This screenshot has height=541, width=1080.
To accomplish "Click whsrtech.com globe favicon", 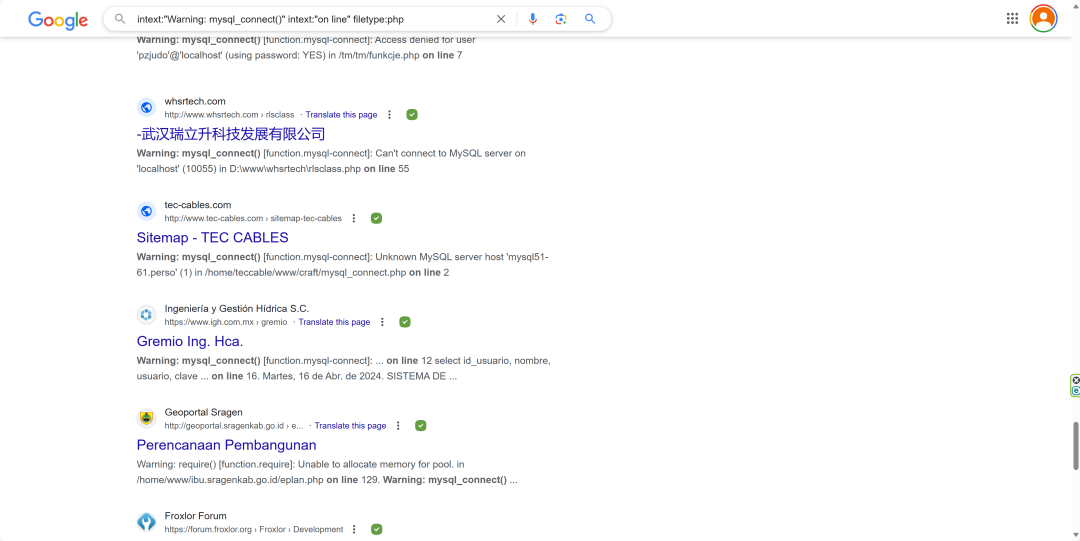I will tap(146, 108).
